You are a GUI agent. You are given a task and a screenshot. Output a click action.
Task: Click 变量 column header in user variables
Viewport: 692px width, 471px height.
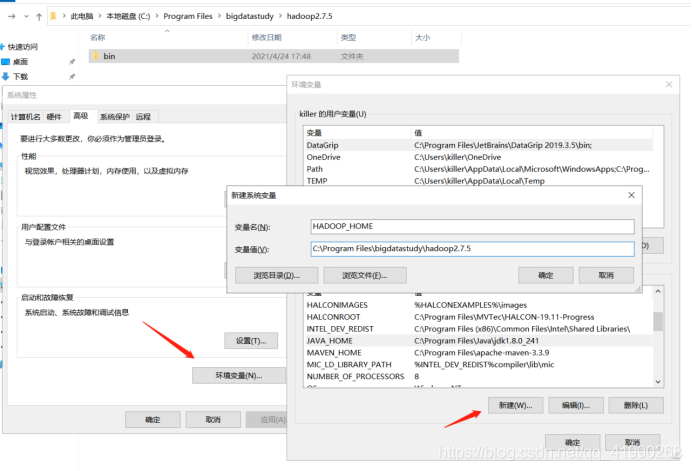(358, 133)
